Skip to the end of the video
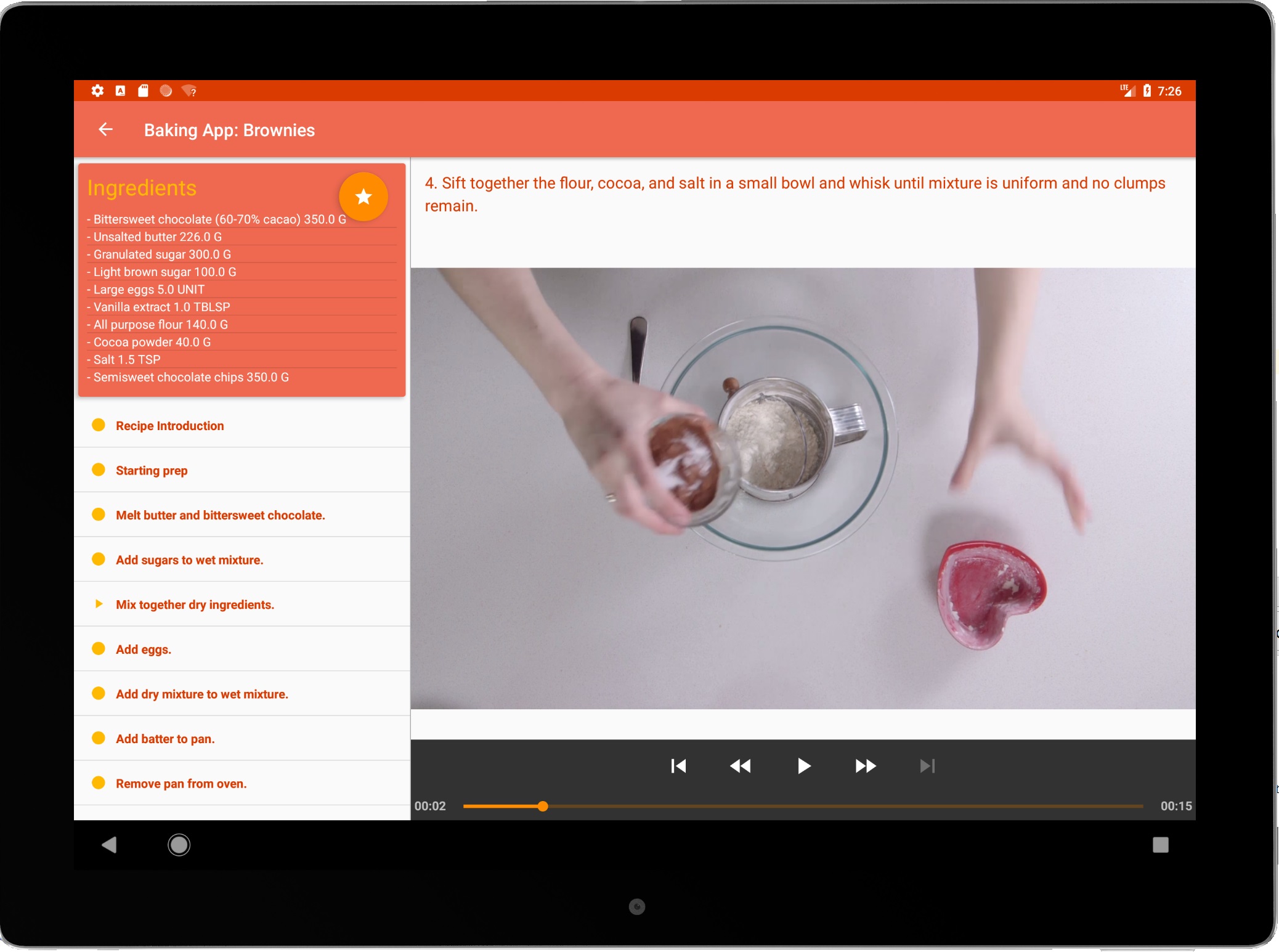This screenshot has height=952, width=1279. coord(928,766)
